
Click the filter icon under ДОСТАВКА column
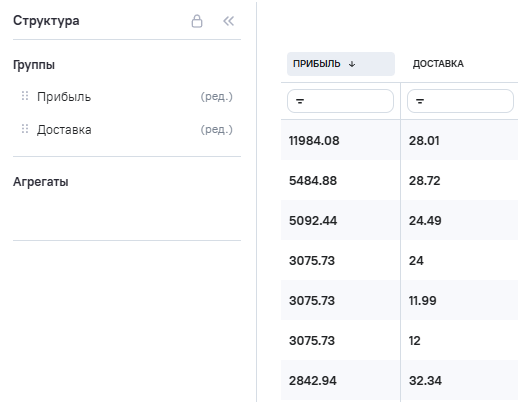[x=420, y=101]
